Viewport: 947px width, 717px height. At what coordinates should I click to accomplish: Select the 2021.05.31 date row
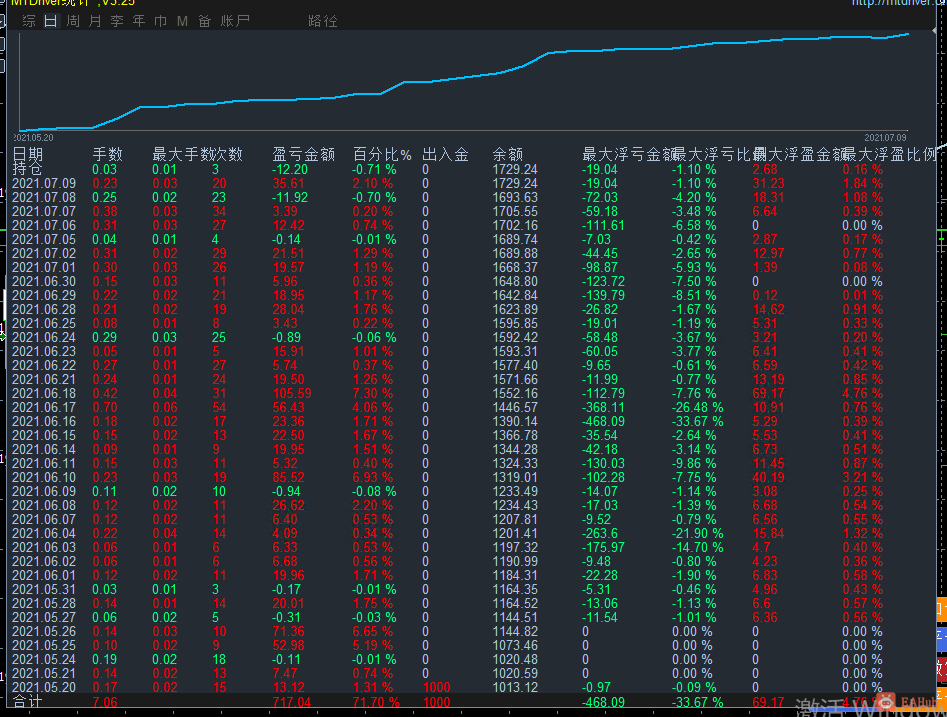tap(44, 589)
